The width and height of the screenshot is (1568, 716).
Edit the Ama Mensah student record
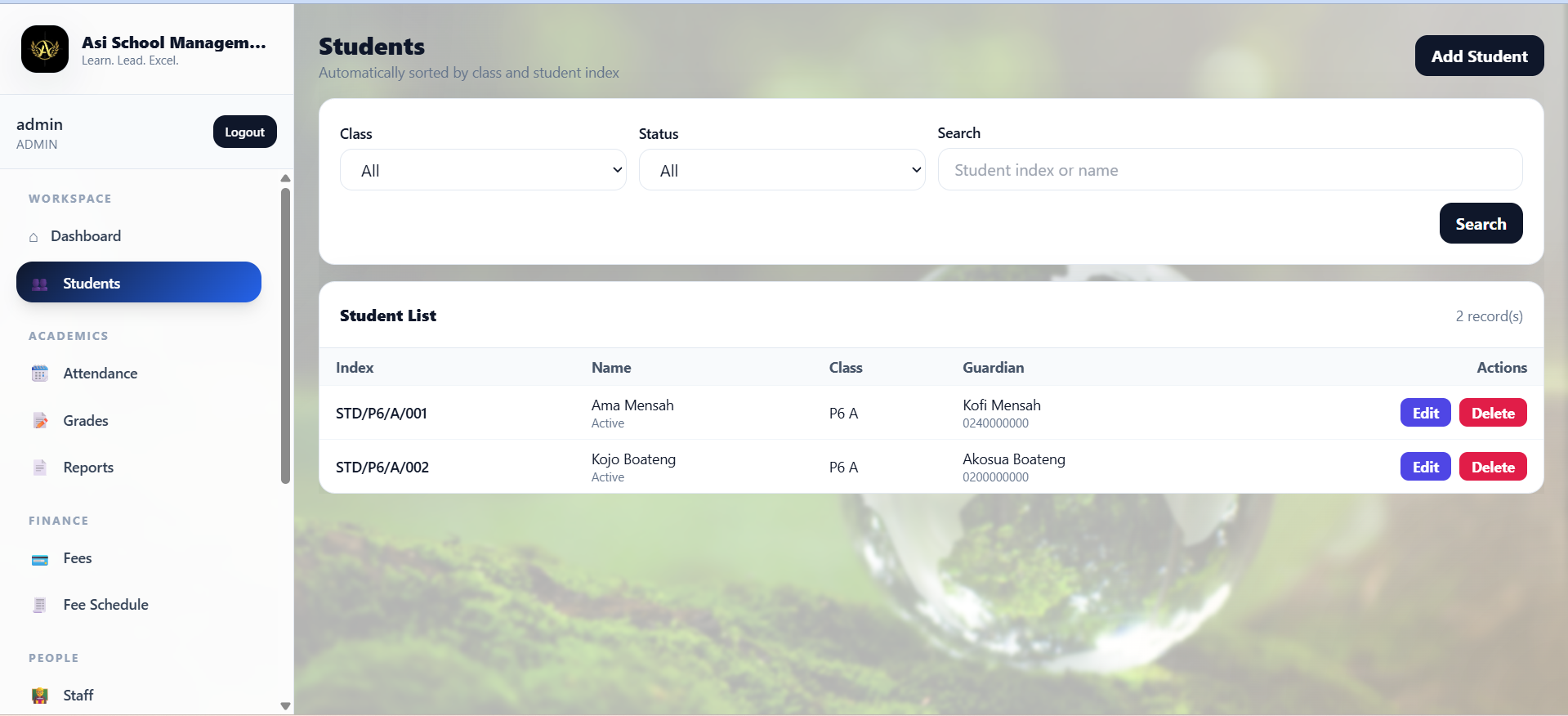[1425, 413]
